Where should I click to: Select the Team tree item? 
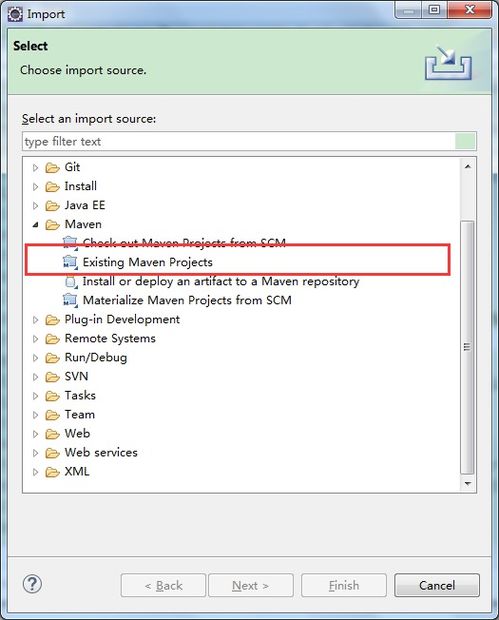coord(79,414)
